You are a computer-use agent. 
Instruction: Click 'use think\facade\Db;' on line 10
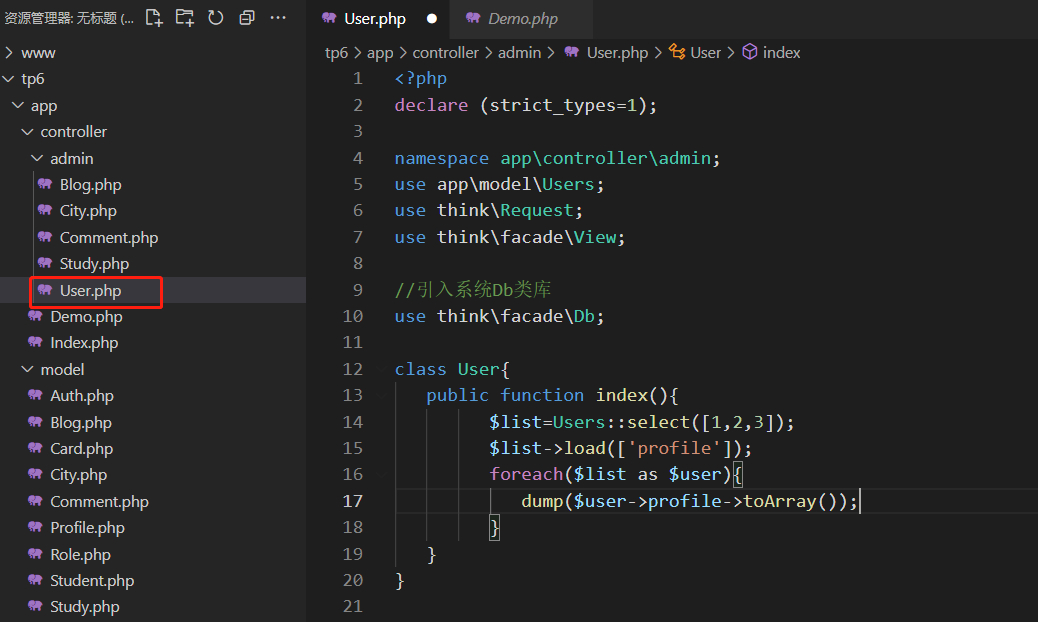tap(500, 316)
